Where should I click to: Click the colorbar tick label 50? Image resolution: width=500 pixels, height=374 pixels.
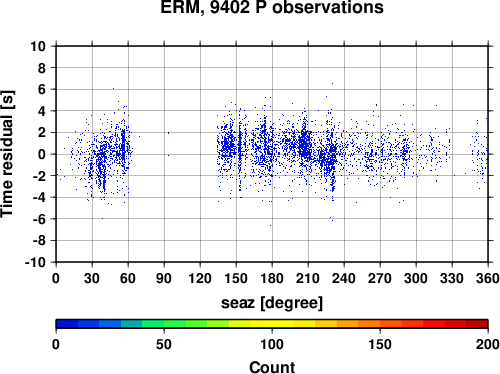click(164, 344)
